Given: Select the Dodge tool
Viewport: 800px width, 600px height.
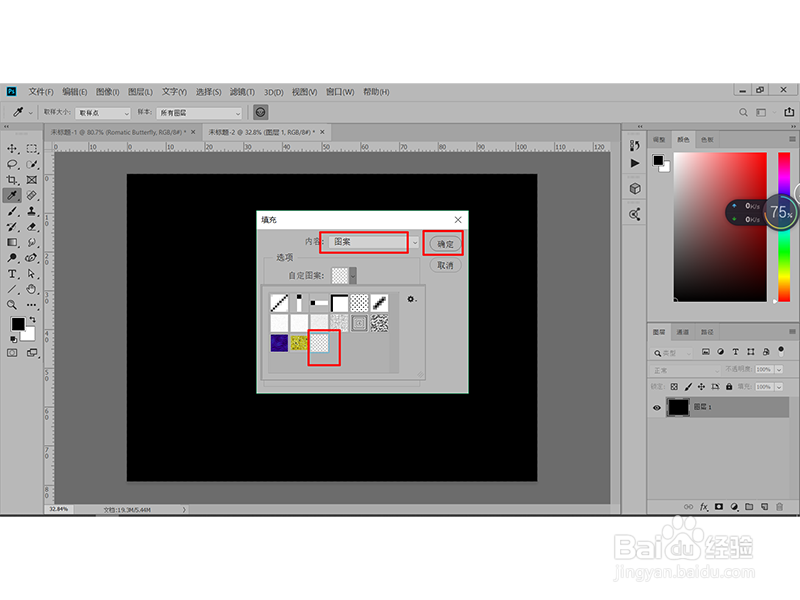Looking at the screenshot, I should tap(12, 258).
